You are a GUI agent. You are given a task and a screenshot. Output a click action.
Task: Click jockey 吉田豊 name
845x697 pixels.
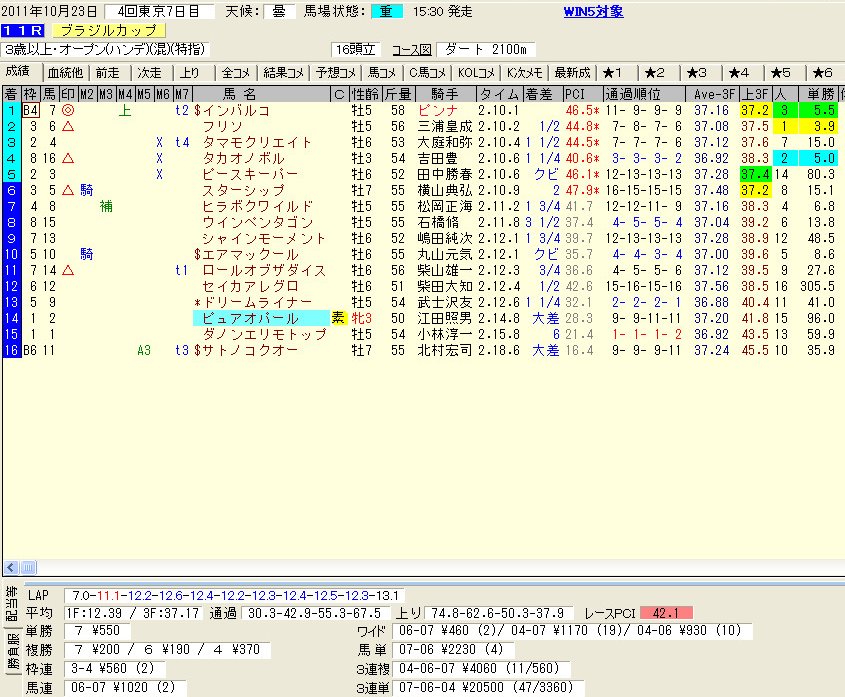click(x=438, y=158)
